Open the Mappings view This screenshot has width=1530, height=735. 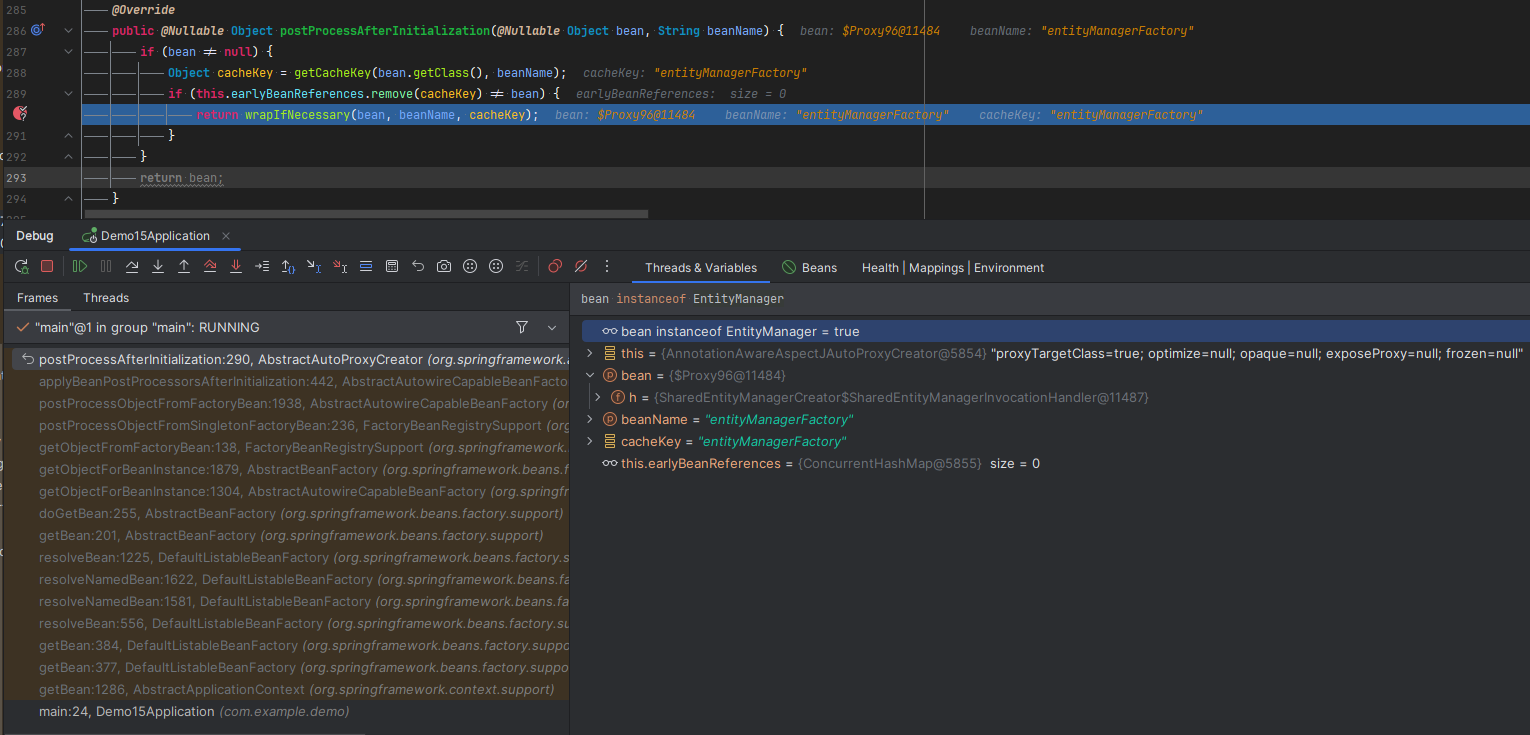click(936, 268)
